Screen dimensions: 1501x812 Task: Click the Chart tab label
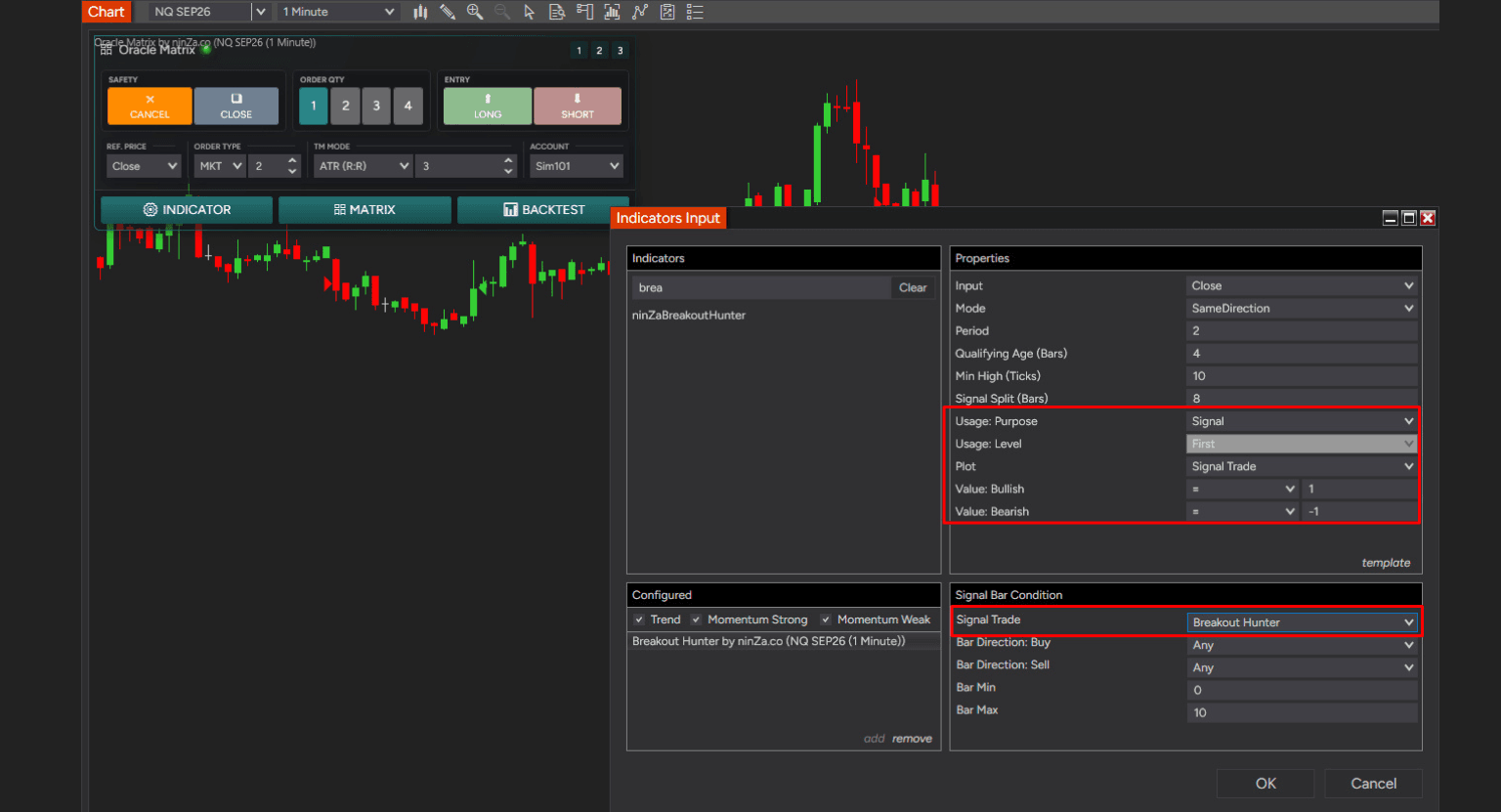(x=107, y=12)
